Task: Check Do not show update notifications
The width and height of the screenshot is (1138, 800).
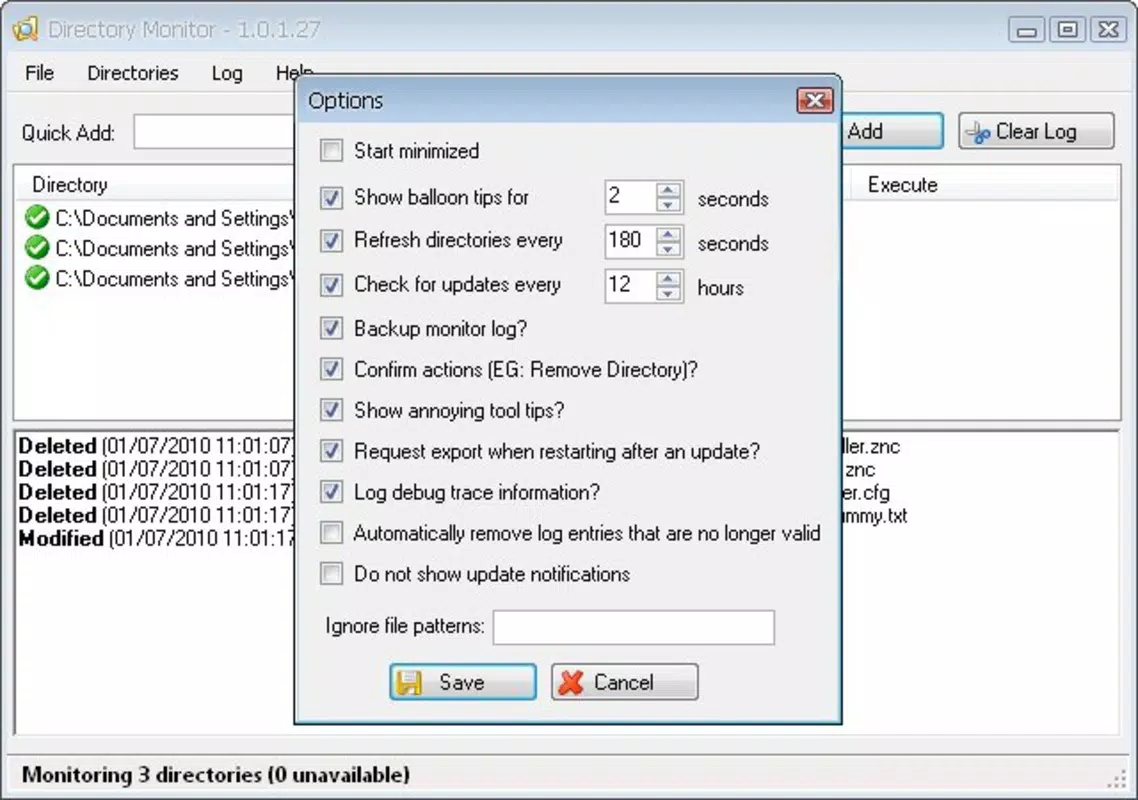Action: pyautogui.click(x=332, y=574)
